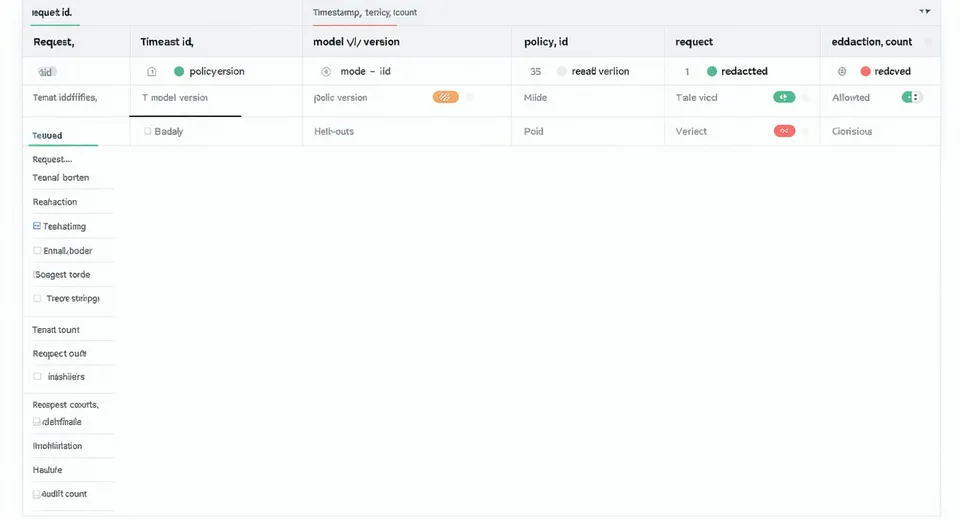Select the 'T model version' underlined tab
Viewport: 960px width, 520px height.
pos(175,97)
